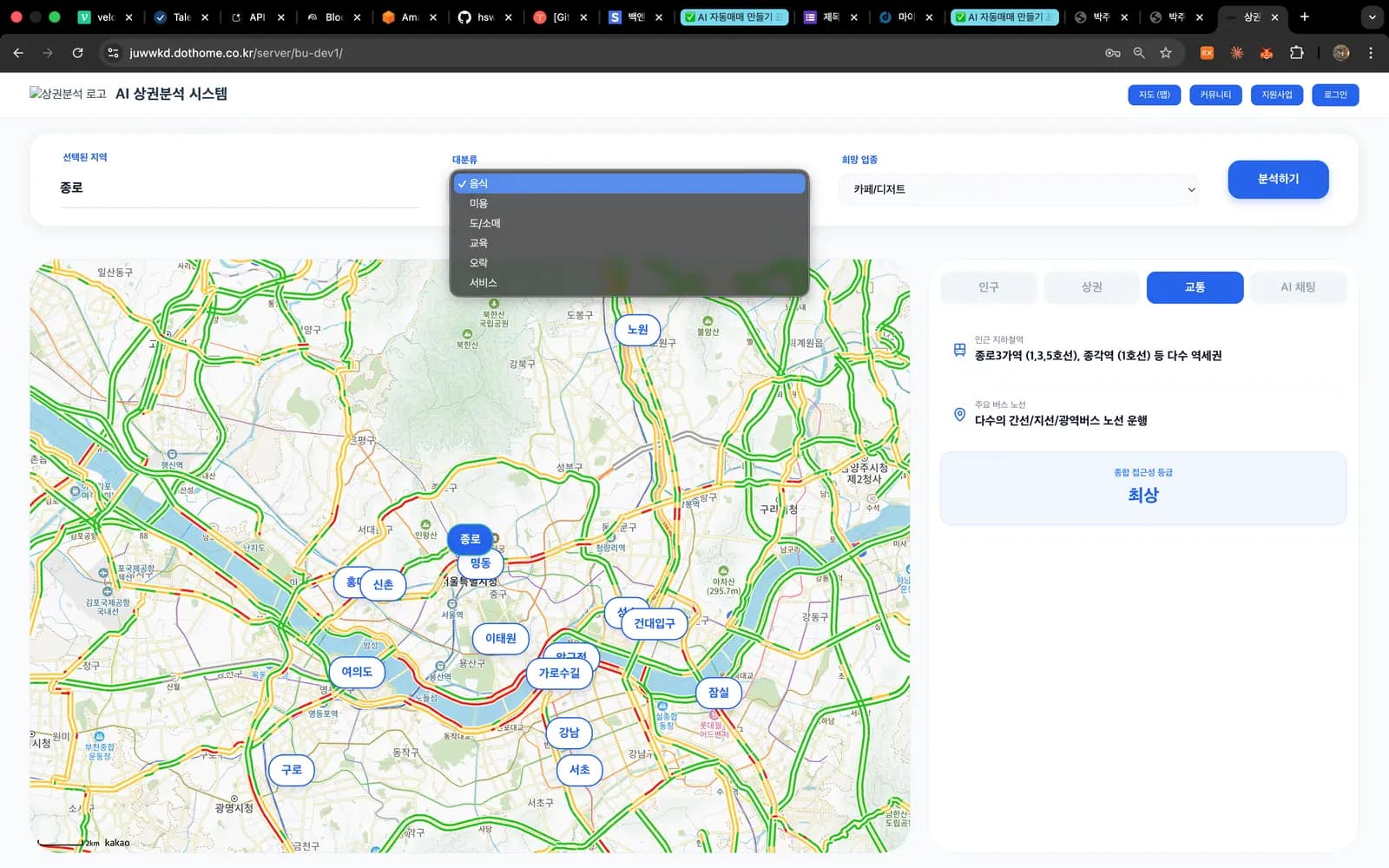Open the 커뮤니티 button in header
Image resolution: width=1389 pixels, height=868 pixels.
[x=1215, y=95]
